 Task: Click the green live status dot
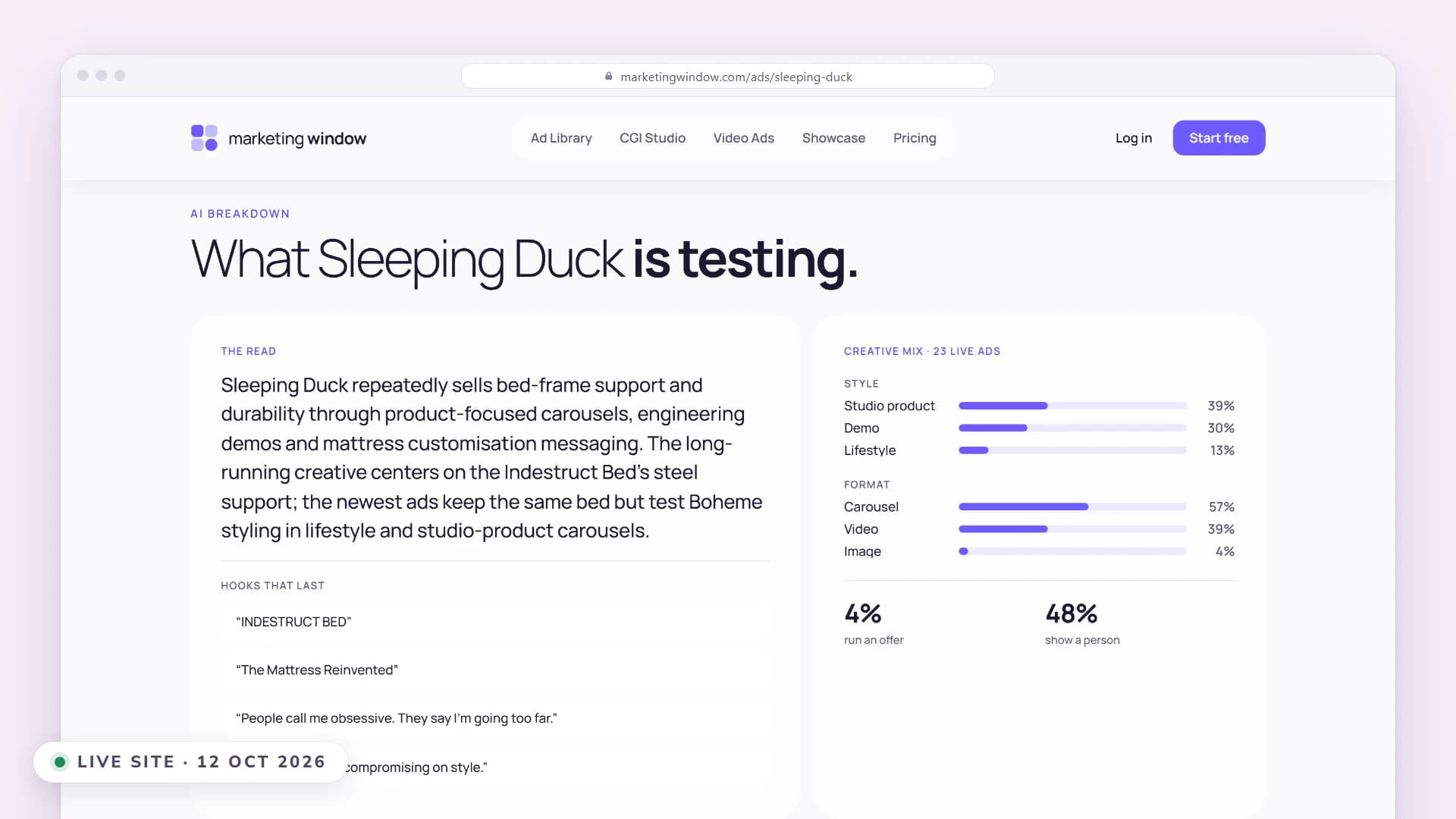(60, 762)
